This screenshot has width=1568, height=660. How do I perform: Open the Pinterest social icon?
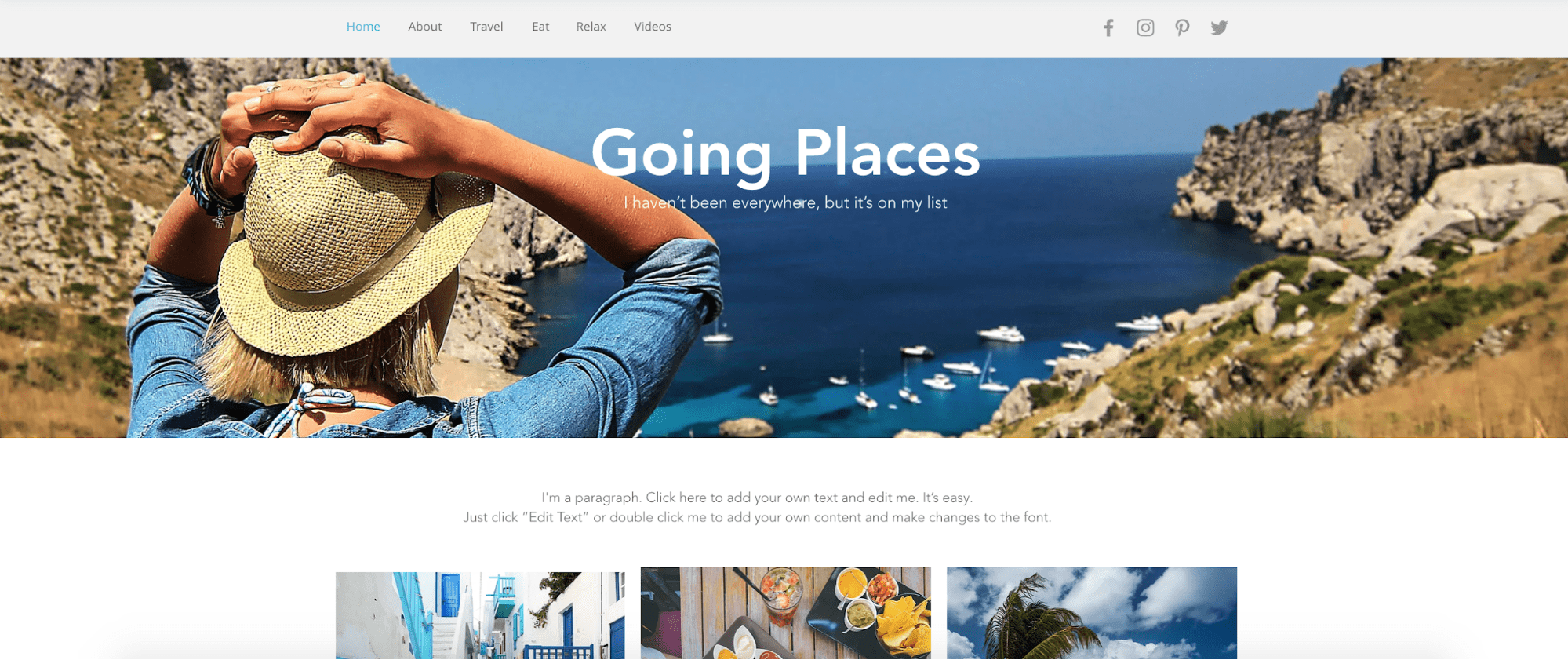[x=1182, y=28]
